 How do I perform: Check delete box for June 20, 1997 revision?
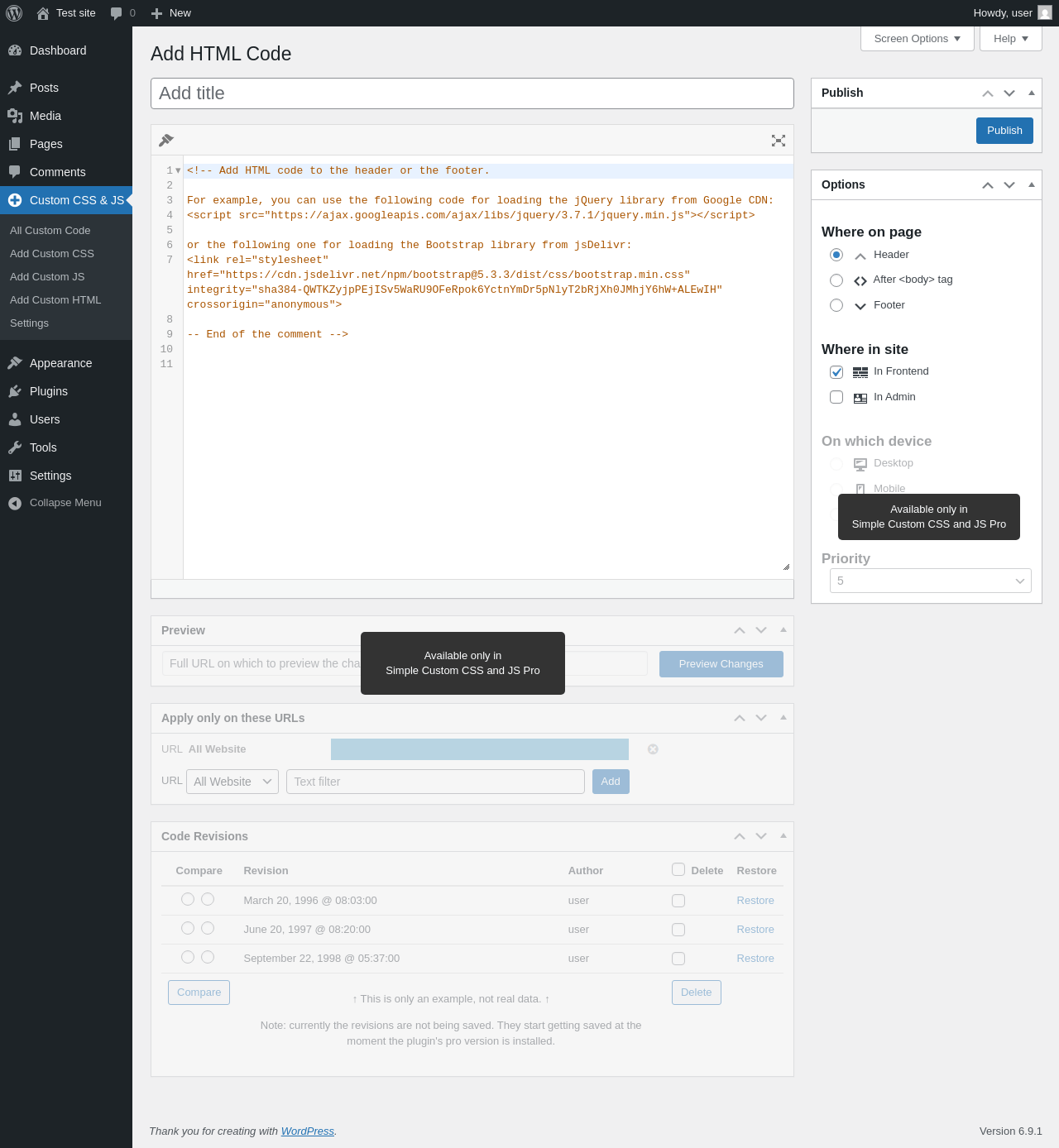(678, 930)
